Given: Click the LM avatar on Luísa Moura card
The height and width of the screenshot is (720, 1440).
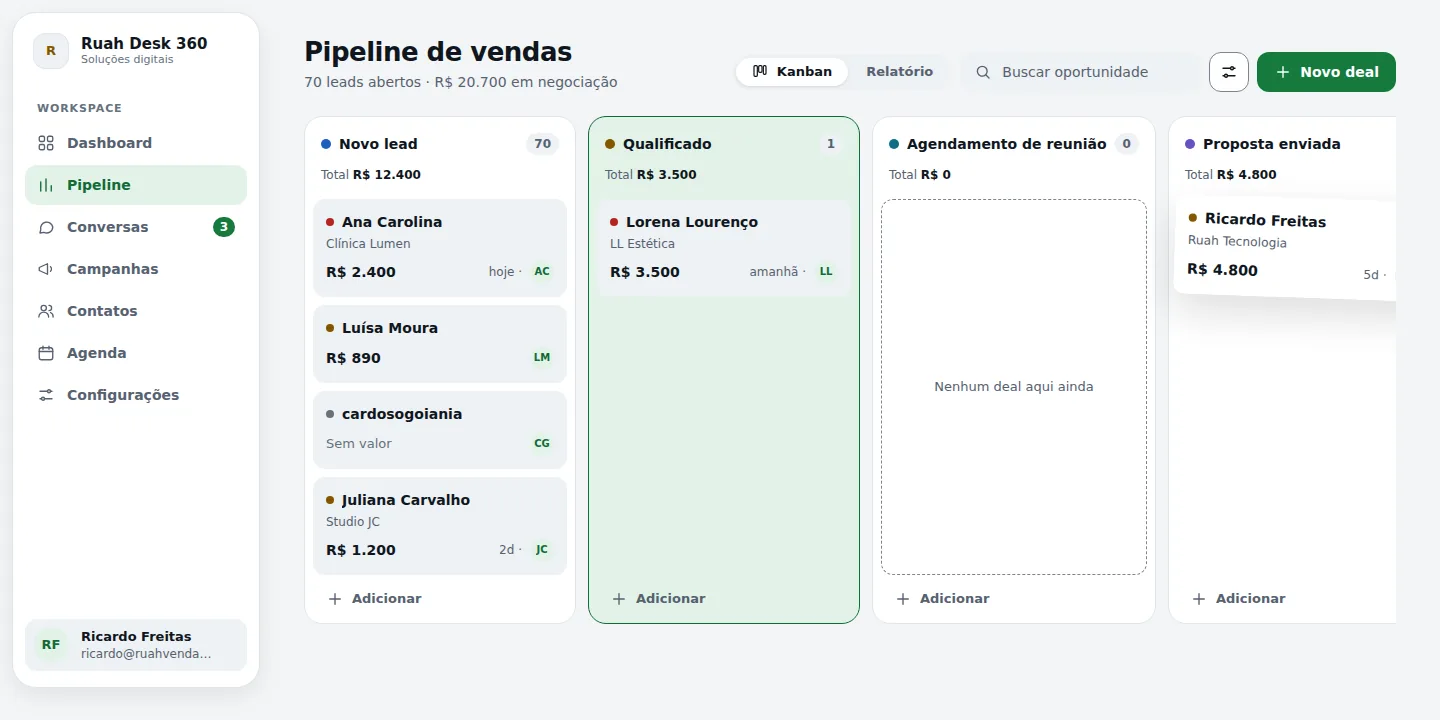Looking at the screenshot, I should click(542, 357).
